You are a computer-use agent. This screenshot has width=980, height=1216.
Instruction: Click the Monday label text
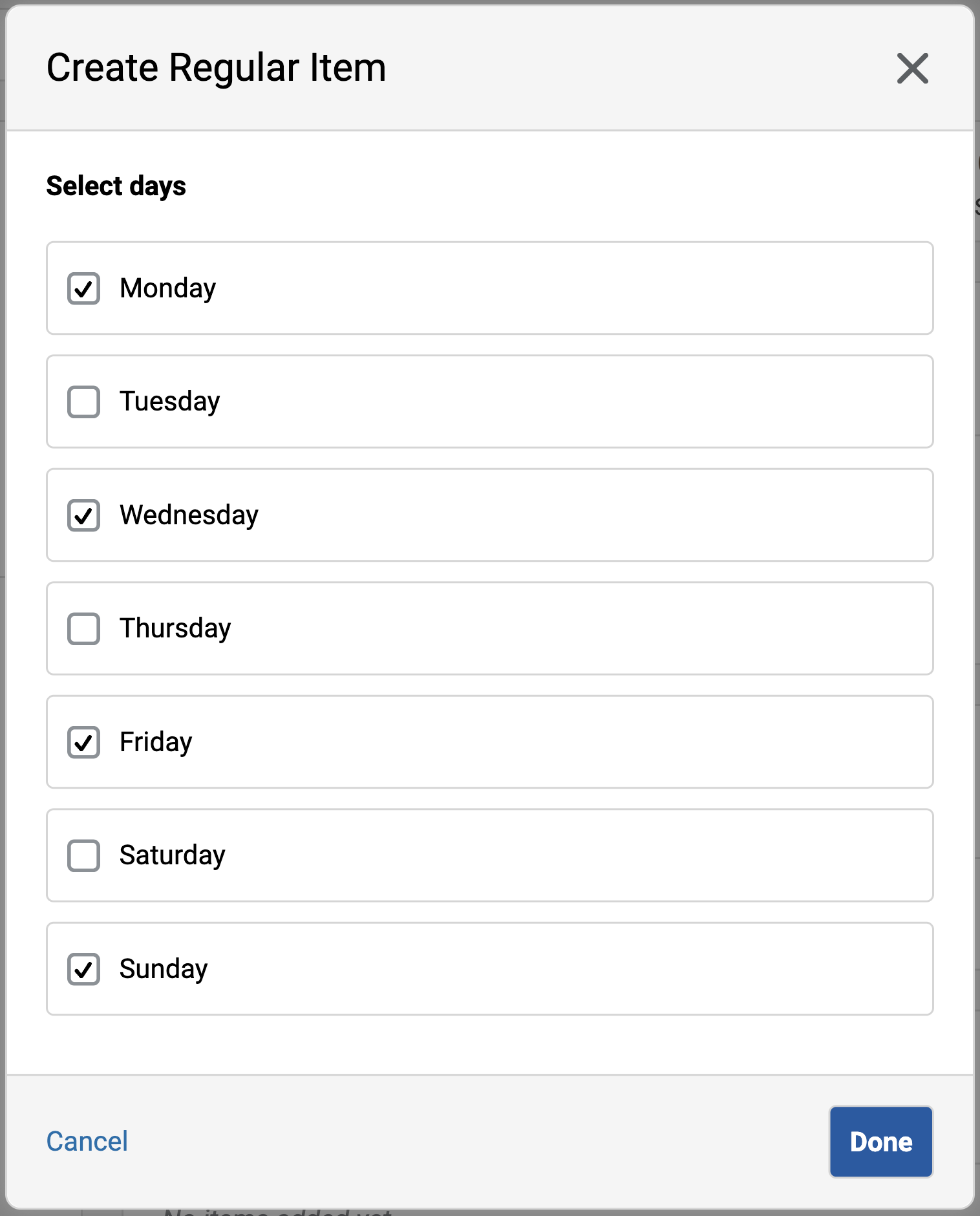167,288
